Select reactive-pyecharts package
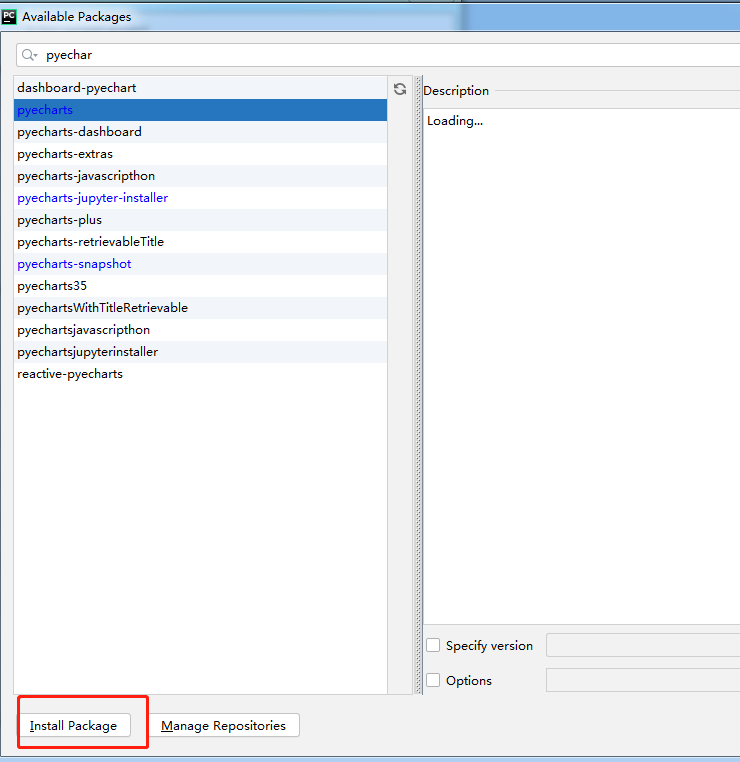The width and height of the screenshot is (740, 762). click(x=70, y=374)
